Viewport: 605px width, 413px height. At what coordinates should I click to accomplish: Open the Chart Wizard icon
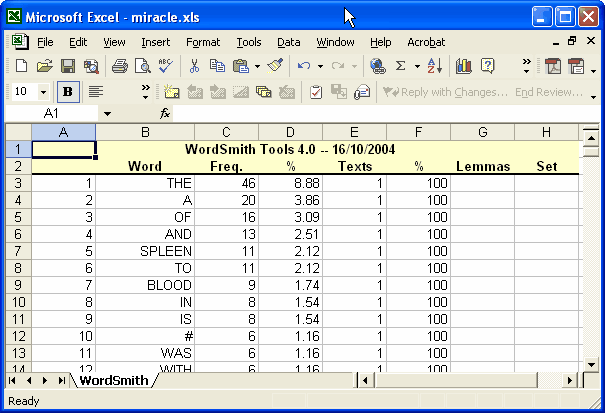click(463, 66)
